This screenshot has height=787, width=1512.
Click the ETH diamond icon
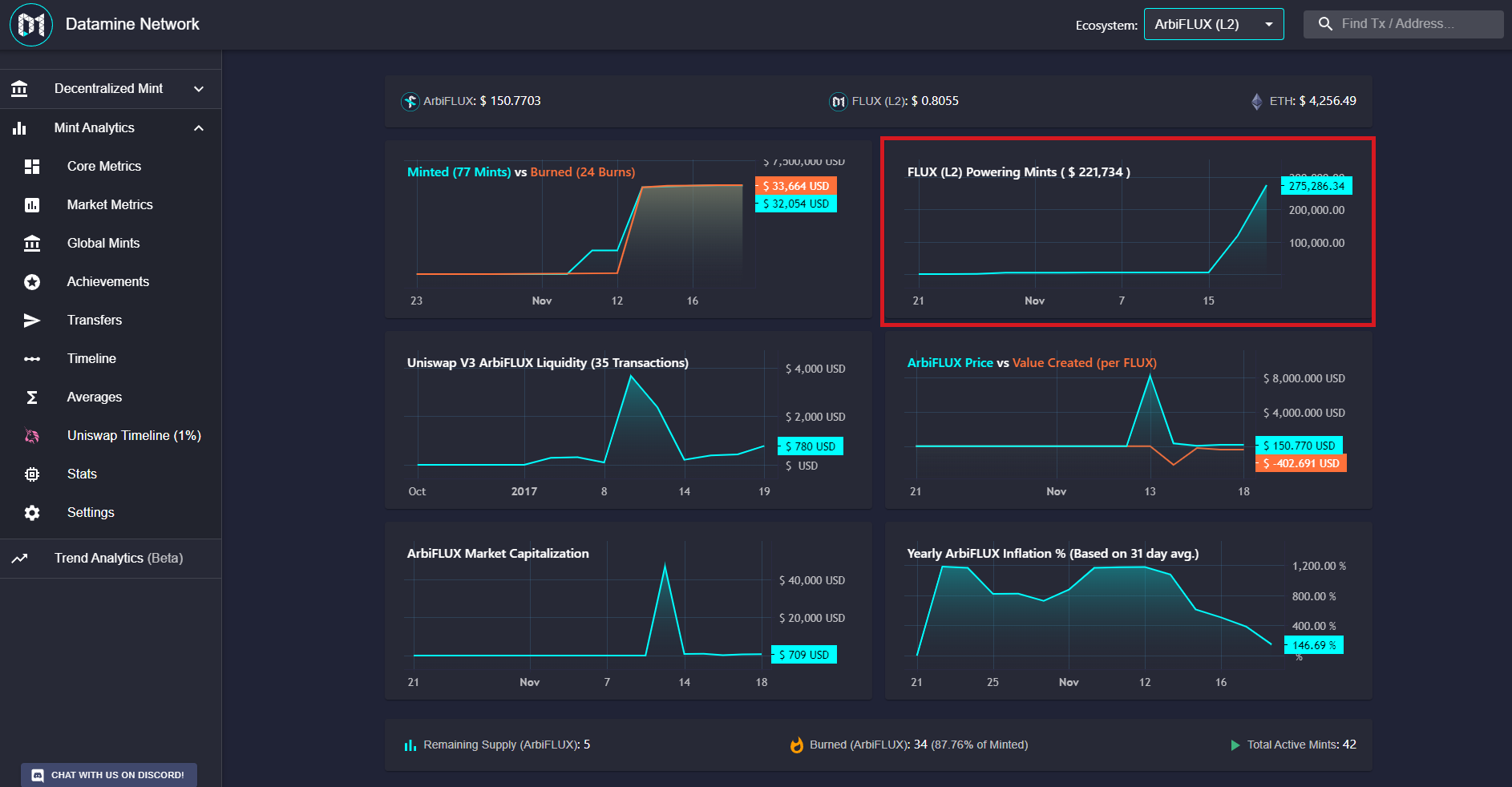1256,102
